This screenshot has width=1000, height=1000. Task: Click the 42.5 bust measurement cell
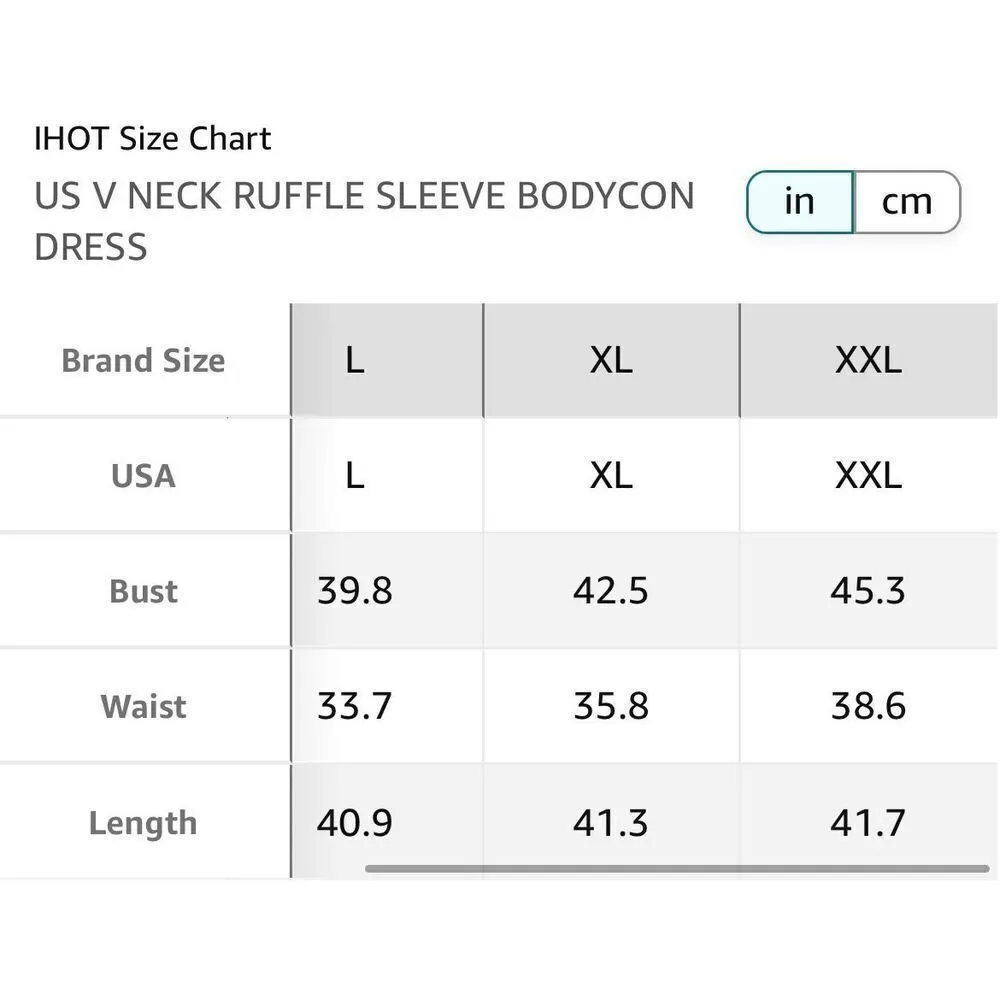[x=611, y=591]
